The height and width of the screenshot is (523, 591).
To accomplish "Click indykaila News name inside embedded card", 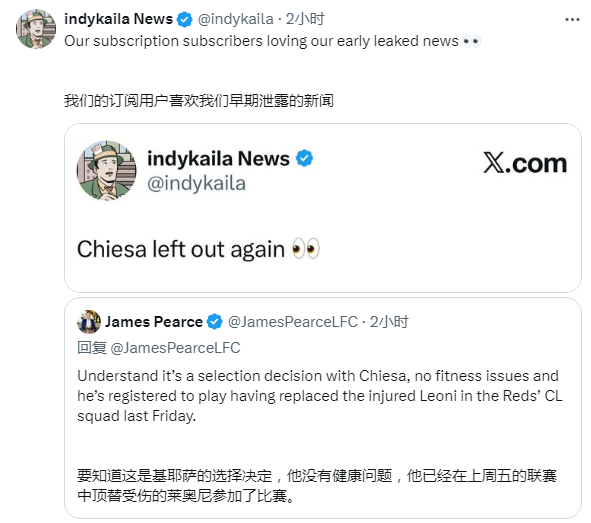I will pyautogui.click(x=218, y=158).
